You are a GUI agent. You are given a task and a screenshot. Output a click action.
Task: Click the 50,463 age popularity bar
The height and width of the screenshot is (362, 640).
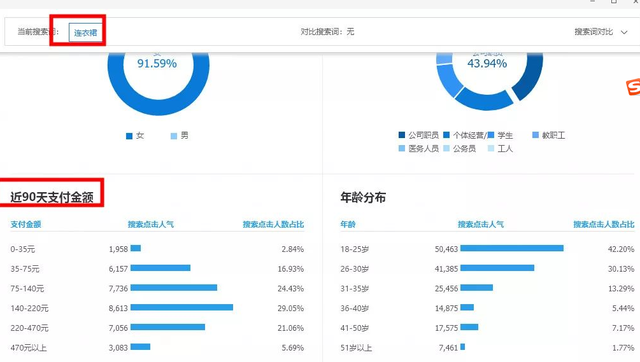tap(512, 248)
